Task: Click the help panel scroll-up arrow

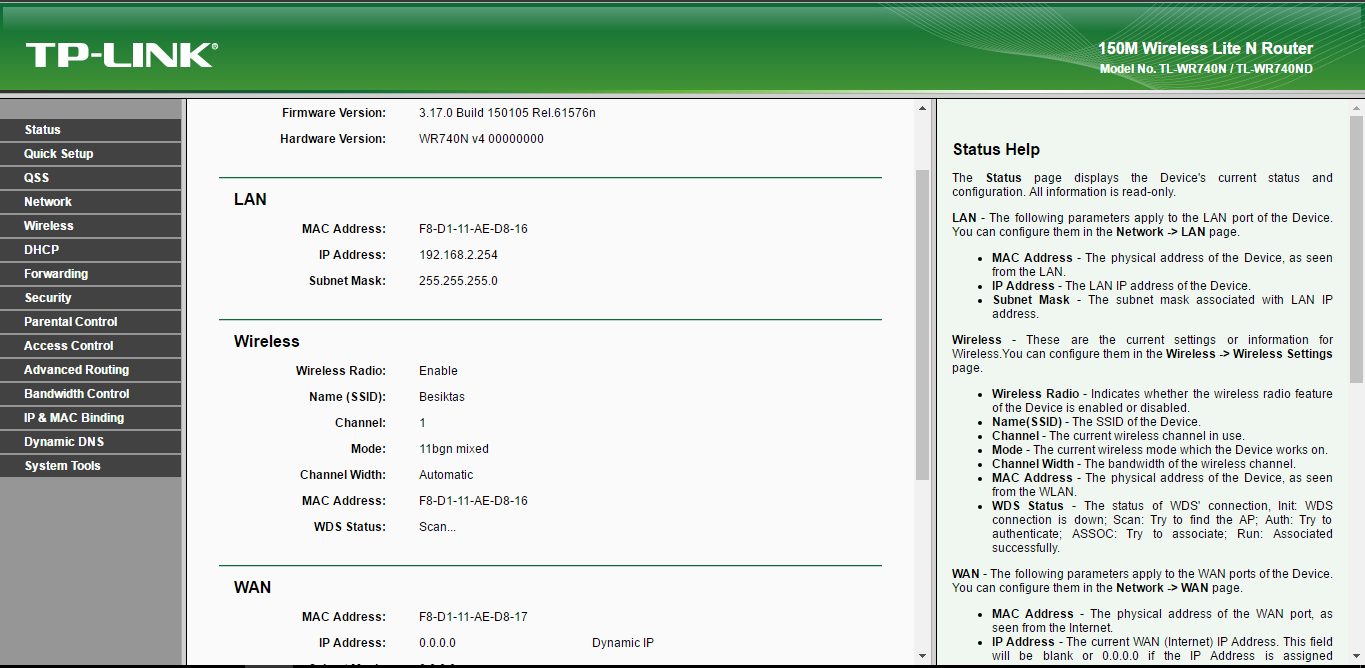Action: [1356, 108]
